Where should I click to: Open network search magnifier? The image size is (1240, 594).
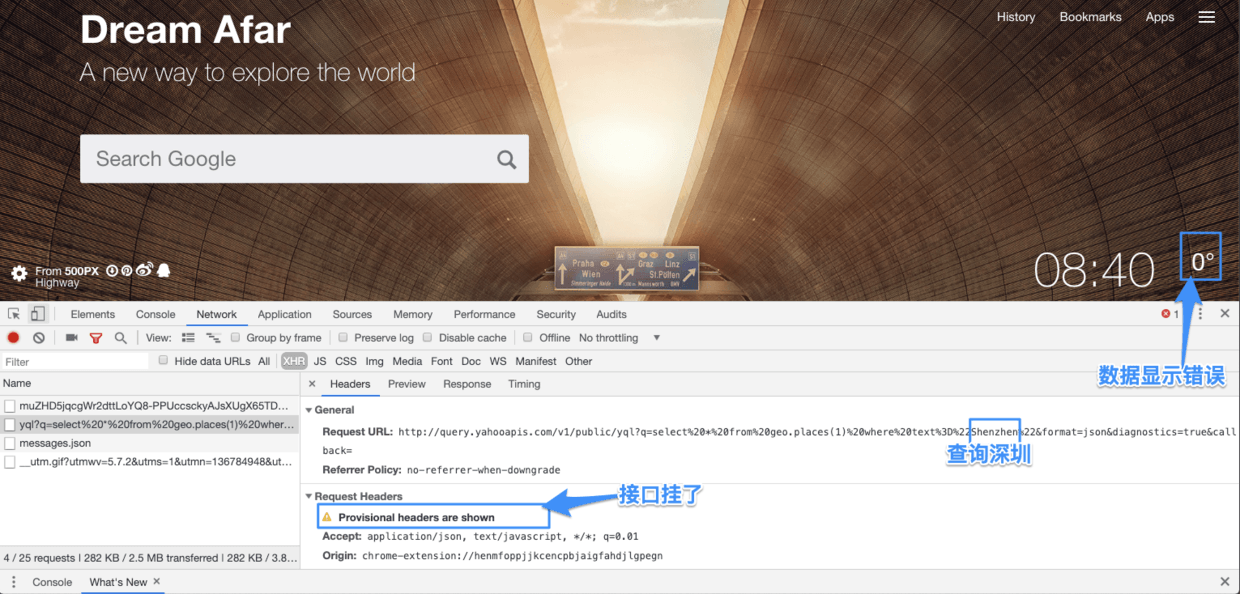click(x=120, y=338)
